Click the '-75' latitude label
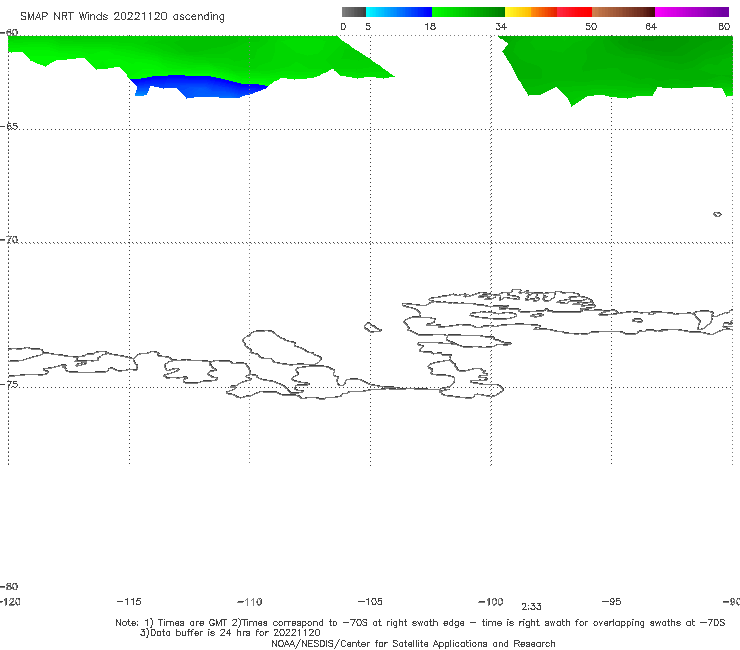Screen dimensions: 740x650 click(9, 384)
